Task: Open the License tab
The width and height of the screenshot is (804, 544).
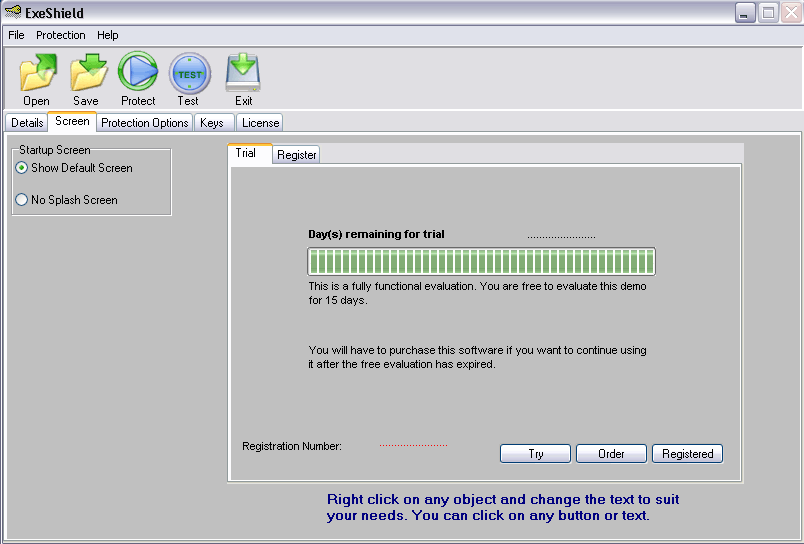Action: coord(261,123)
